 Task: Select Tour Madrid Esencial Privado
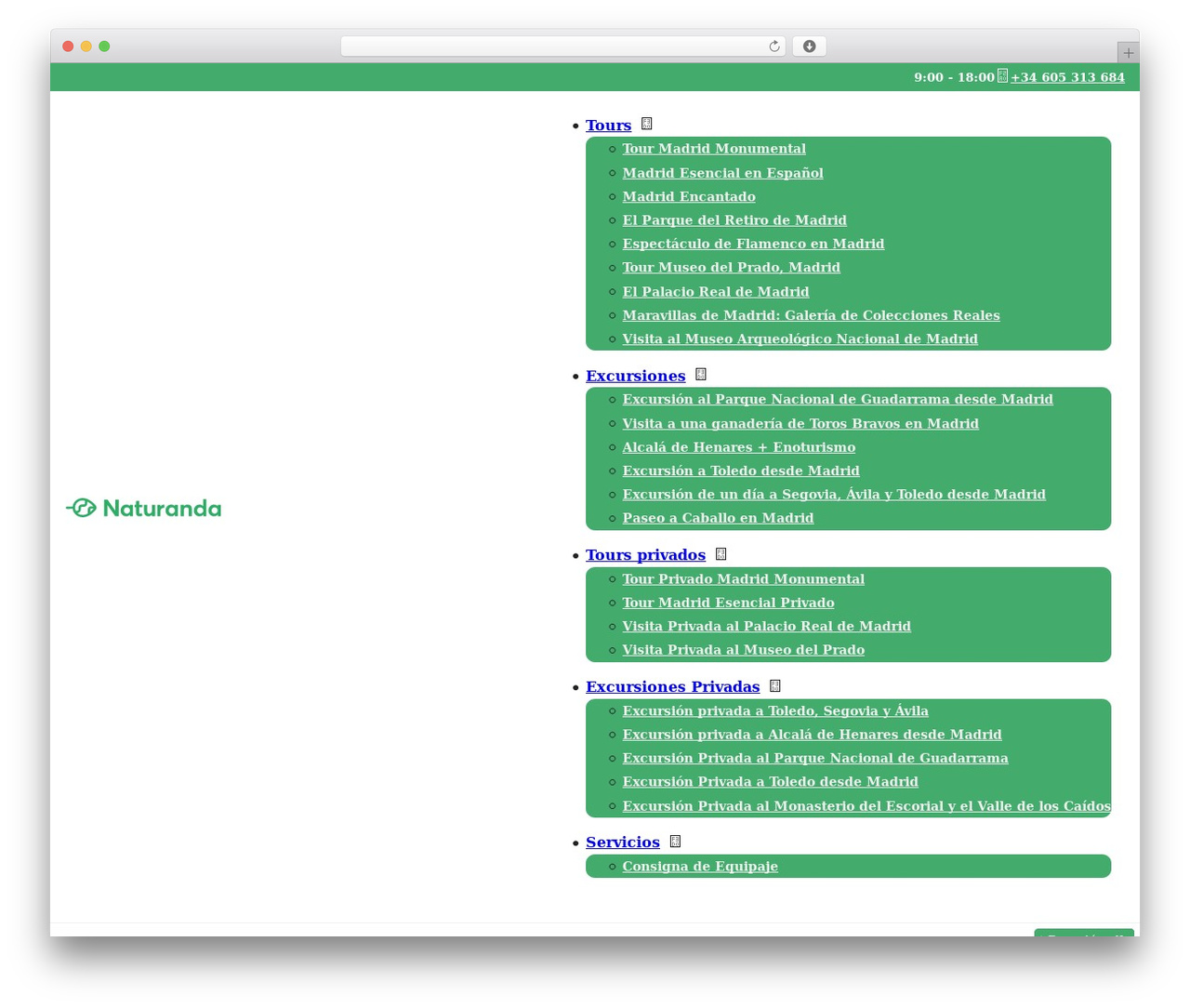(x=728, y=603)
